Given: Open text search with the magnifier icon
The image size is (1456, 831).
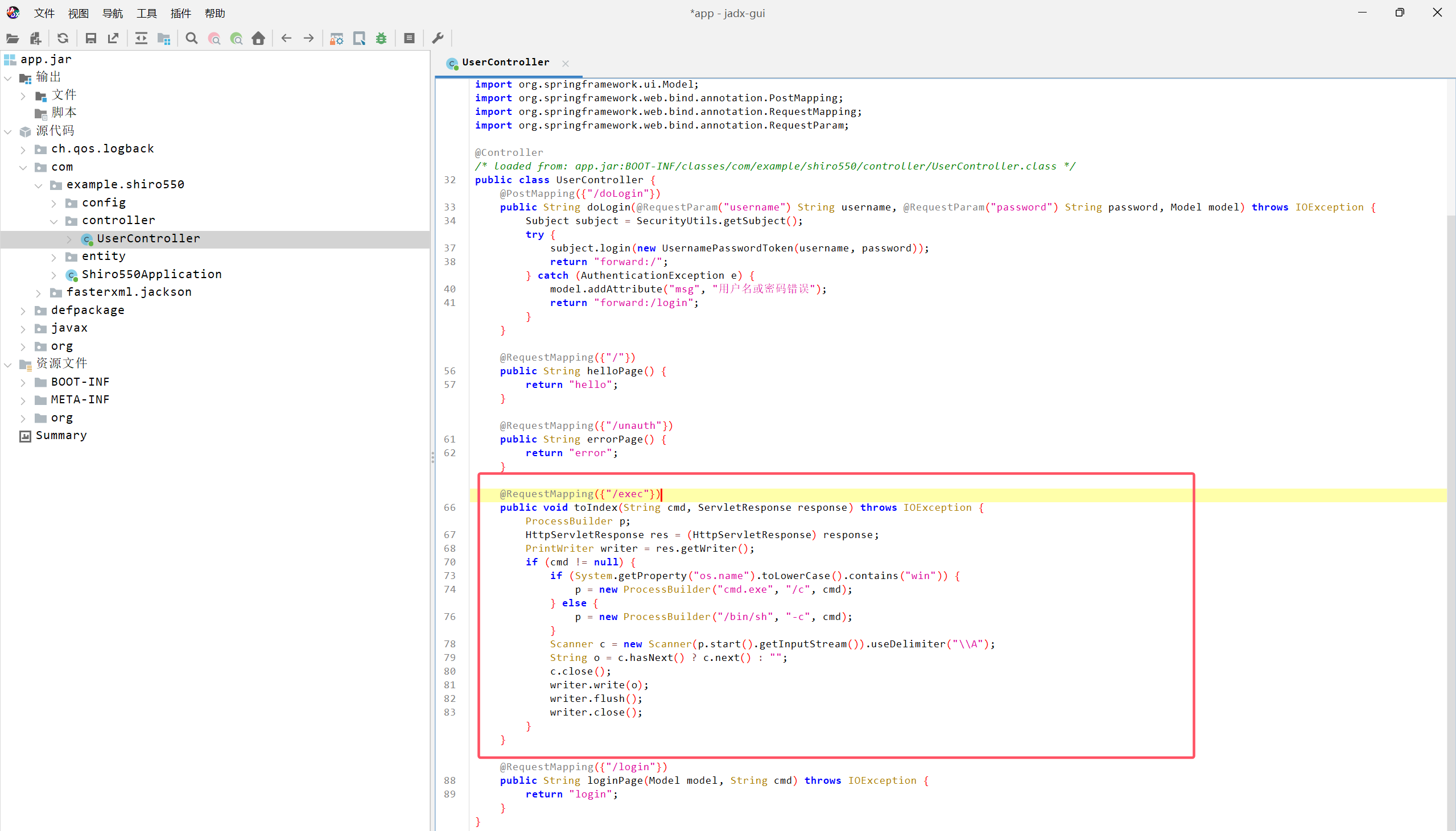Looking at the screenshot, I should pyautogui.click(x=192, y=38).
